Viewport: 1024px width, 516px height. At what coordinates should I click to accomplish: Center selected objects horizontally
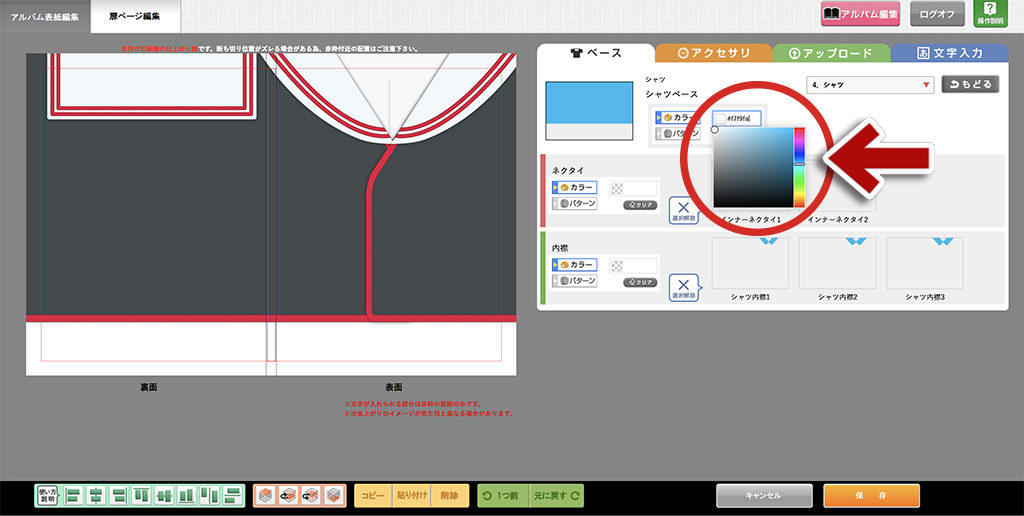point(97,496)
